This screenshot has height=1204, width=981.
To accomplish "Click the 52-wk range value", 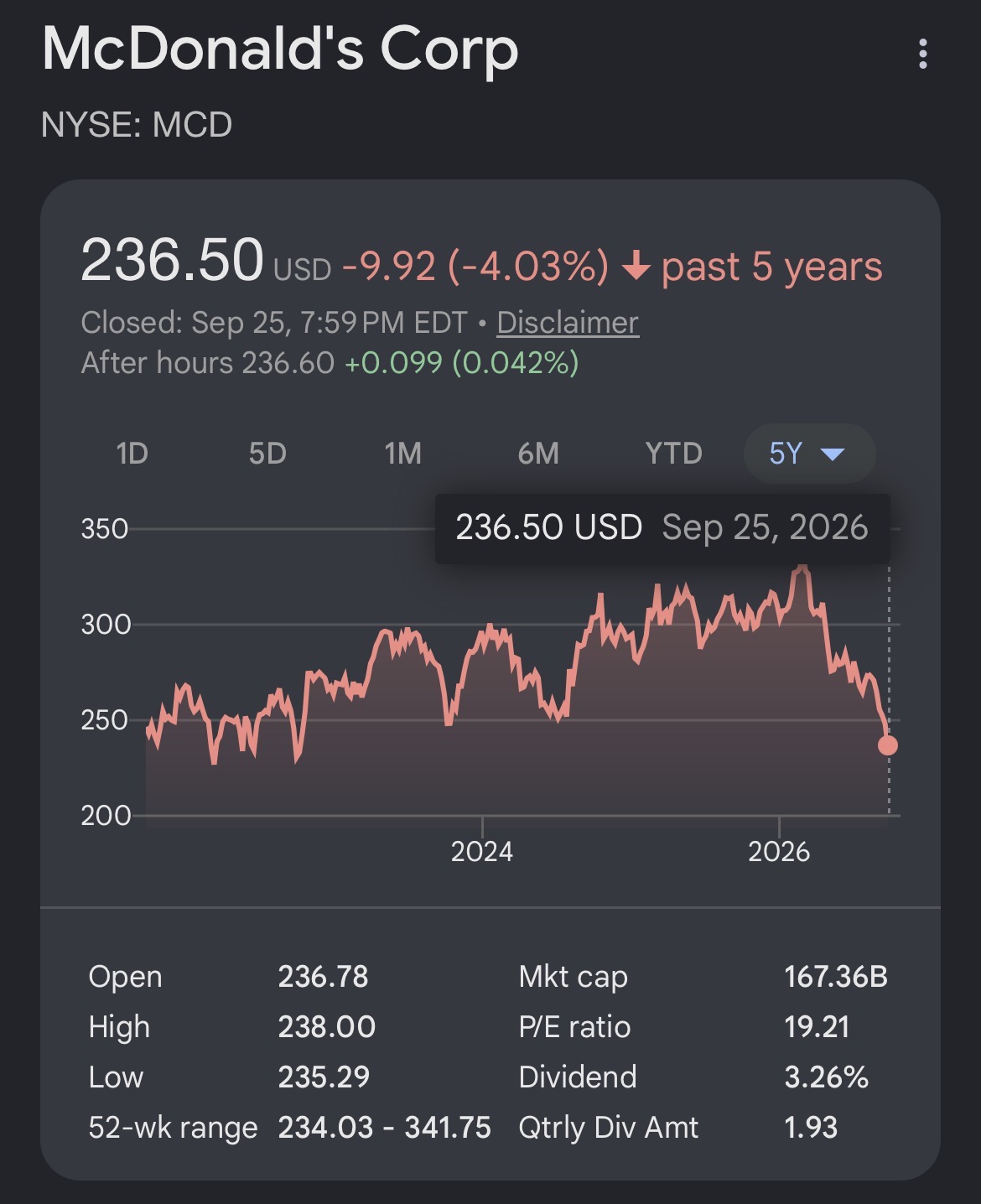I will tap(384, 1128).
